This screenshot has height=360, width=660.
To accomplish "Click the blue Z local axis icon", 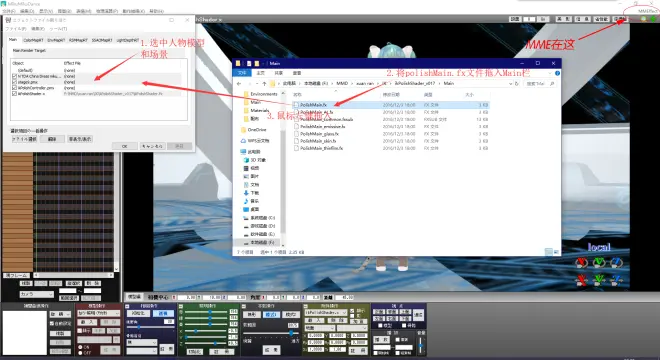I will click(616, 262).
